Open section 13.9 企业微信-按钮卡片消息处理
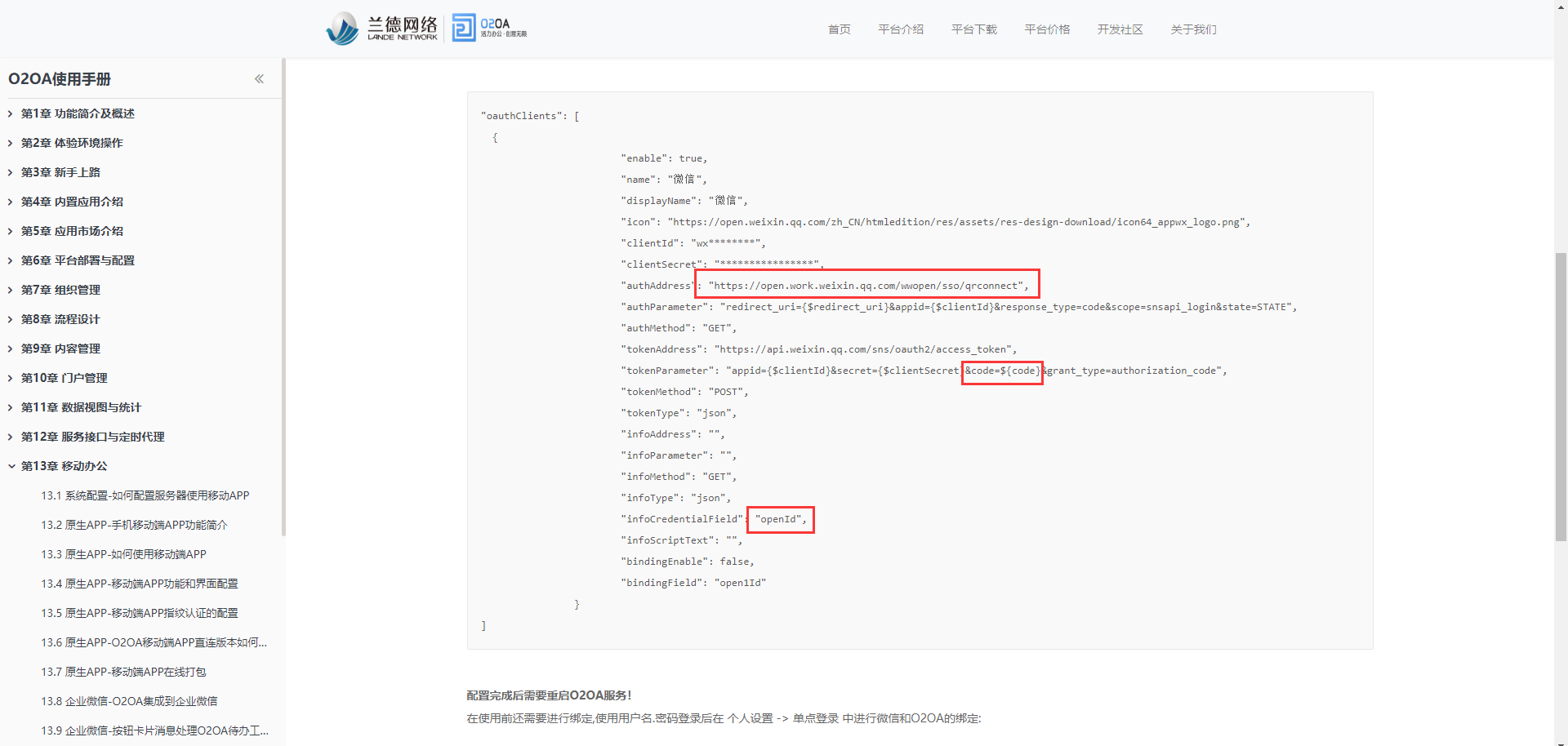 (x=154, y=730)
